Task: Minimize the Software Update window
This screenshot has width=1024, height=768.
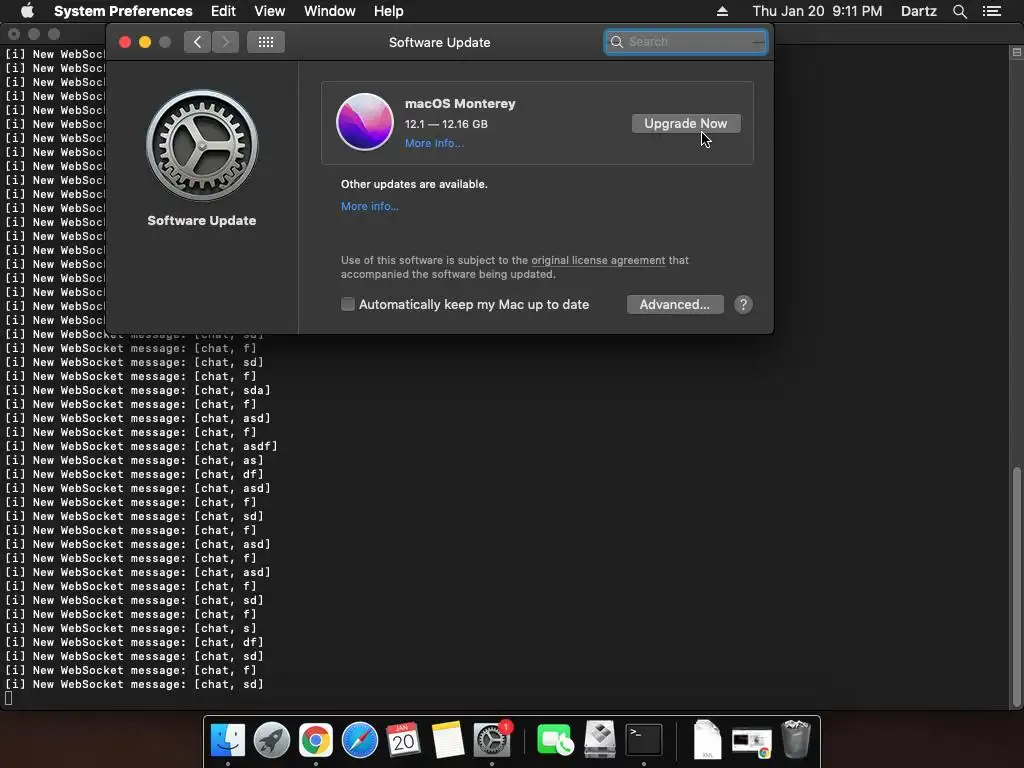Action: pyautogui.click(x=145, y=42)
